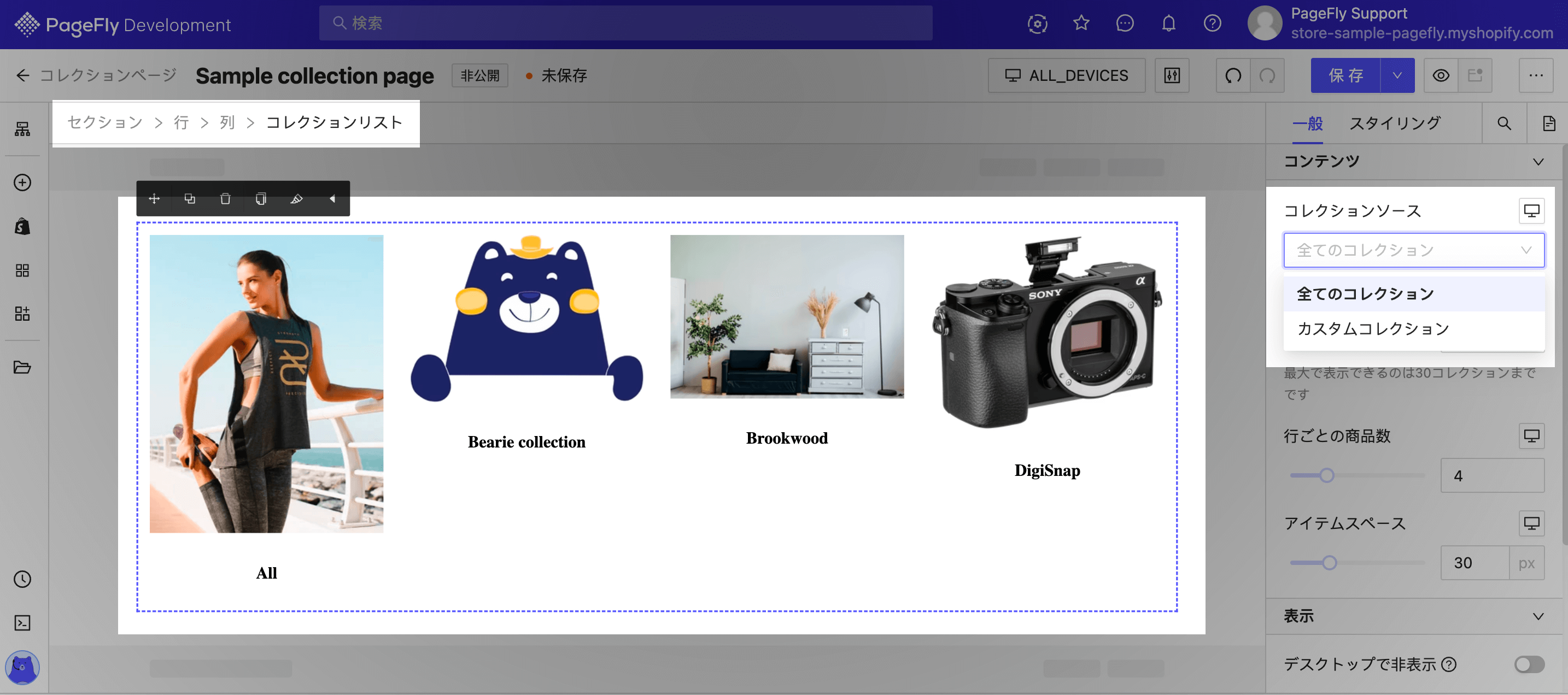The image size is (1568, 695).
Task: Click the bear mascot avatar icon
Action: (x=22, y=667)
